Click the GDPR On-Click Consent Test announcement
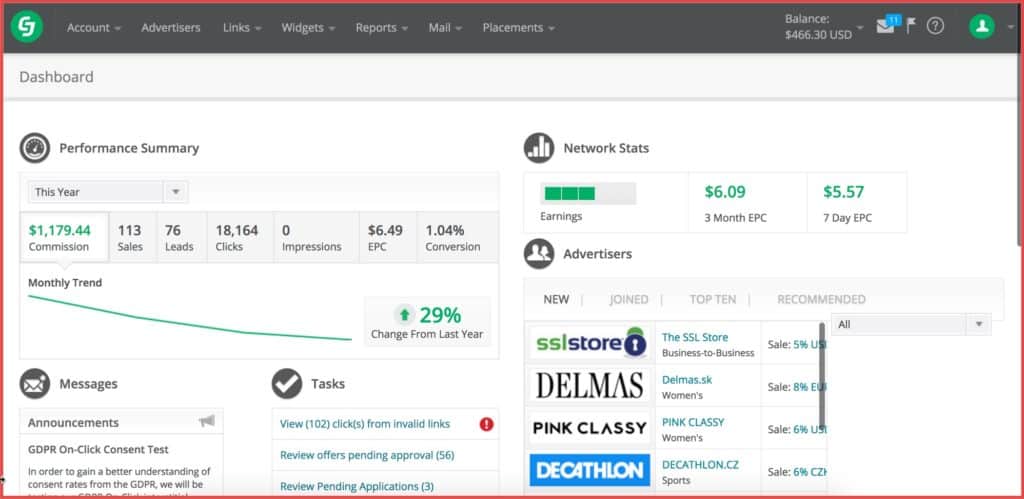The width and height of the screenshot is (1024, 499). point(98,449)
